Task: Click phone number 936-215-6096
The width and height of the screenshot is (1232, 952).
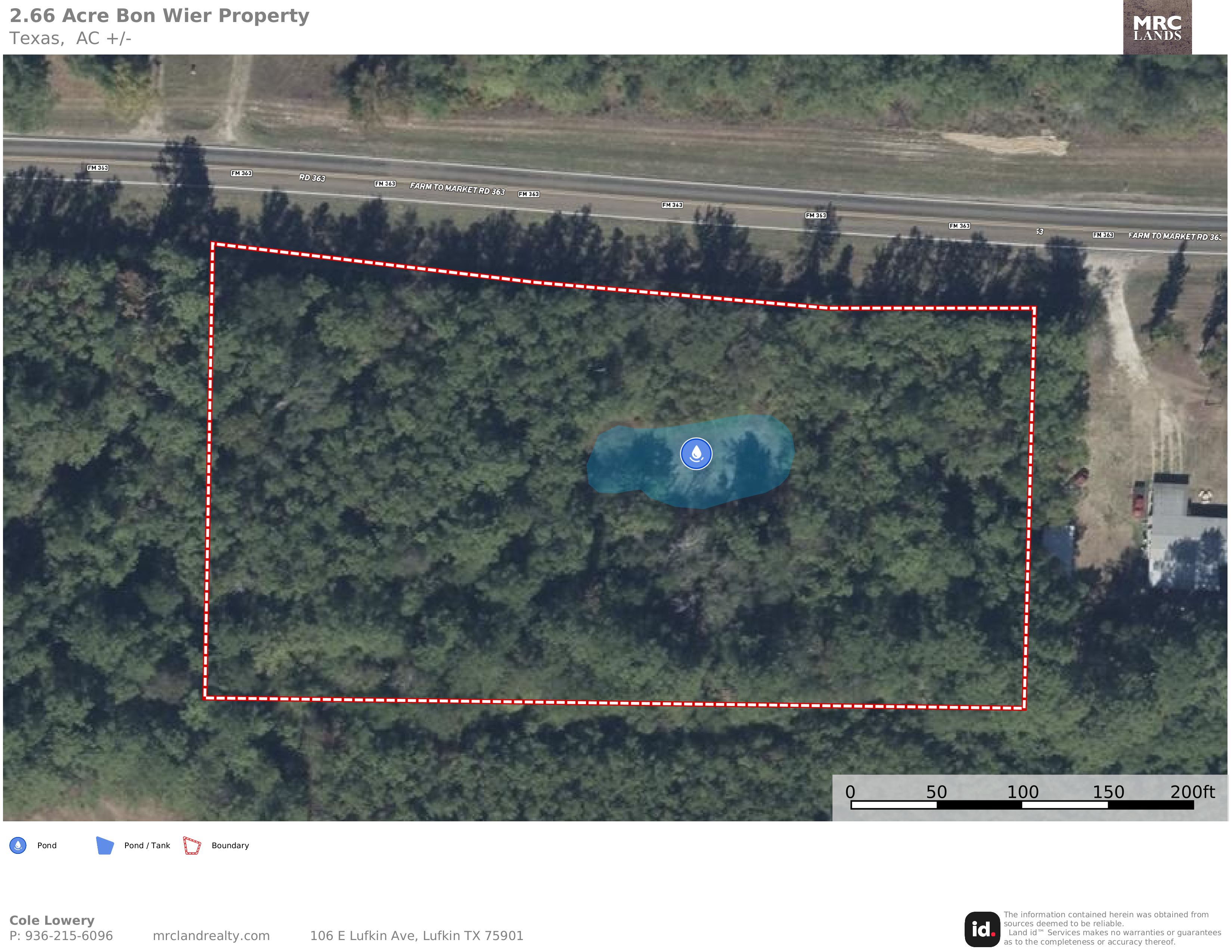Action: click(x=69, y=936)
